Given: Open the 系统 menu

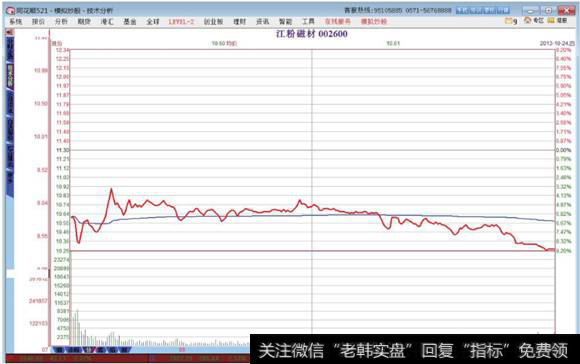Looking at the screenshot, I should click(16, 21).
